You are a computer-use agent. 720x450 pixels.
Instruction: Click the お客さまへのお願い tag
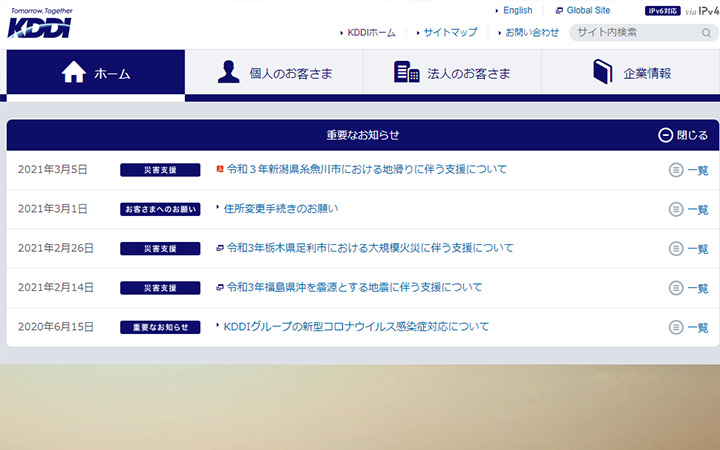tap(160, 209)
